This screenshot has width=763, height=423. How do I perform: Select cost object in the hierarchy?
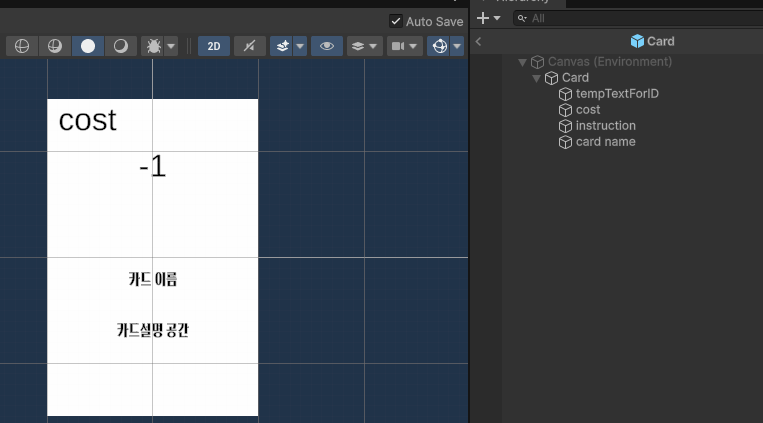[x=588, y=110]
